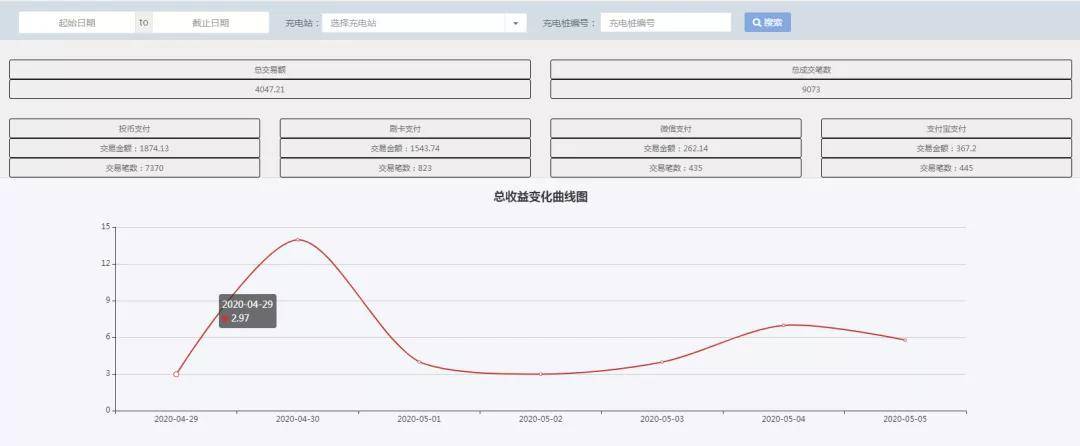The width and height of the screenshot is (1080, 446).
Task: Select the 2020-05-04 data point on curve
Action: point(783,325)
